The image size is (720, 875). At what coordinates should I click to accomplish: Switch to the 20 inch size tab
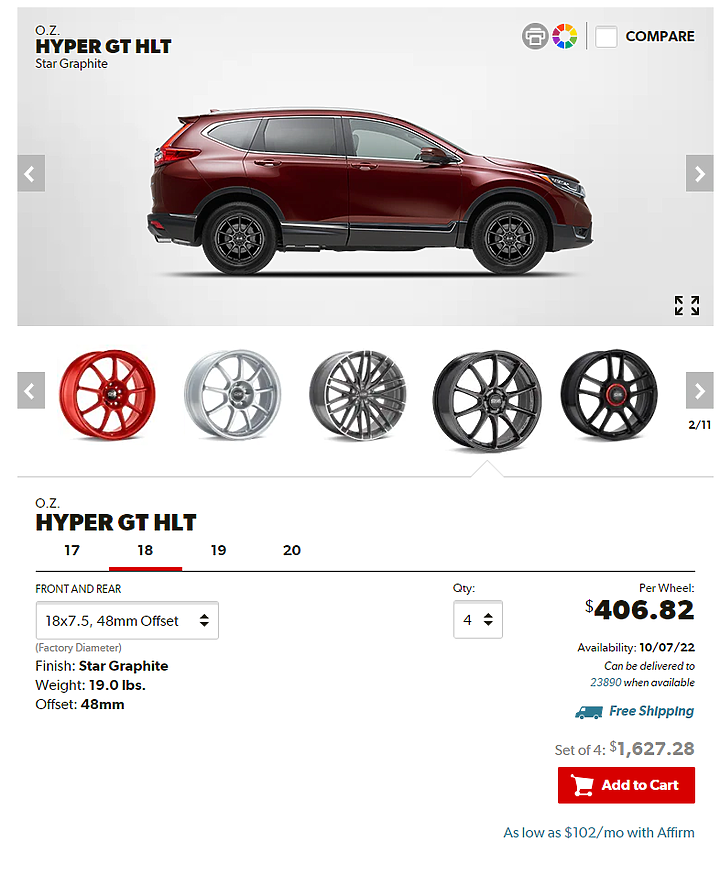click(291, 551)
